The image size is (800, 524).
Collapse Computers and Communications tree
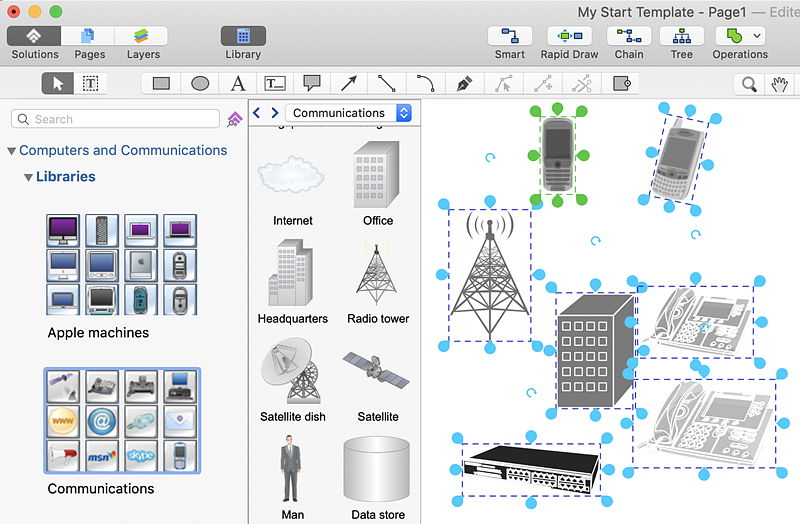click(x=11, y=151)
